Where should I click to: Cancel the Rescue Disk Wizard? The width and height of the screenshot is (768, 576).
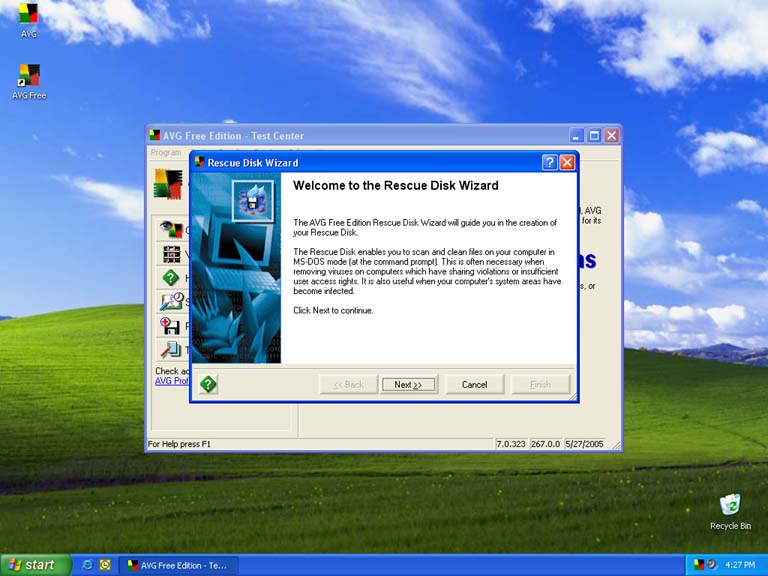pyautogui.click(x=474, y=384)
